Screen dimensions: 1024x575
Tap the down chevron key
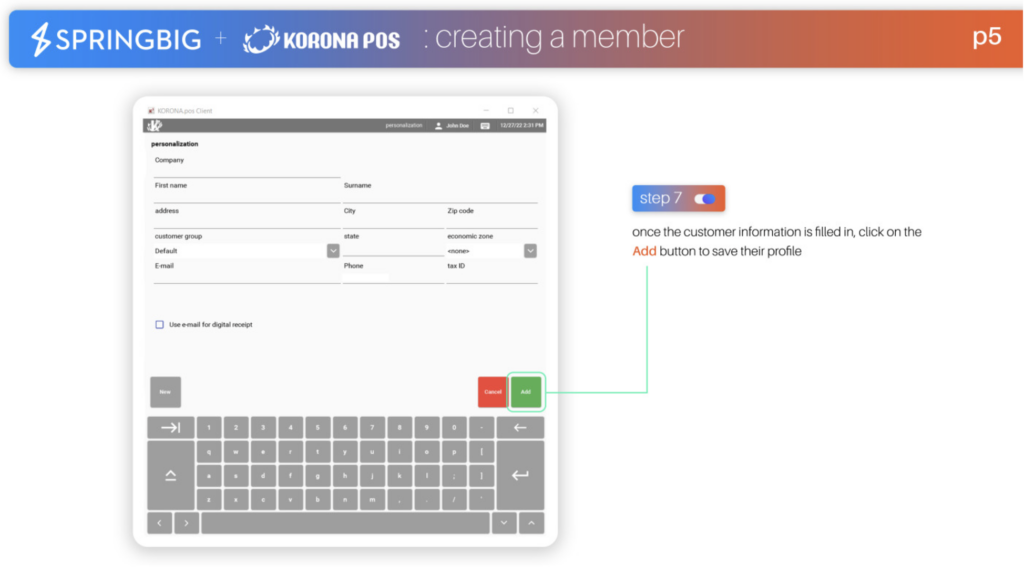click(504, 523)
